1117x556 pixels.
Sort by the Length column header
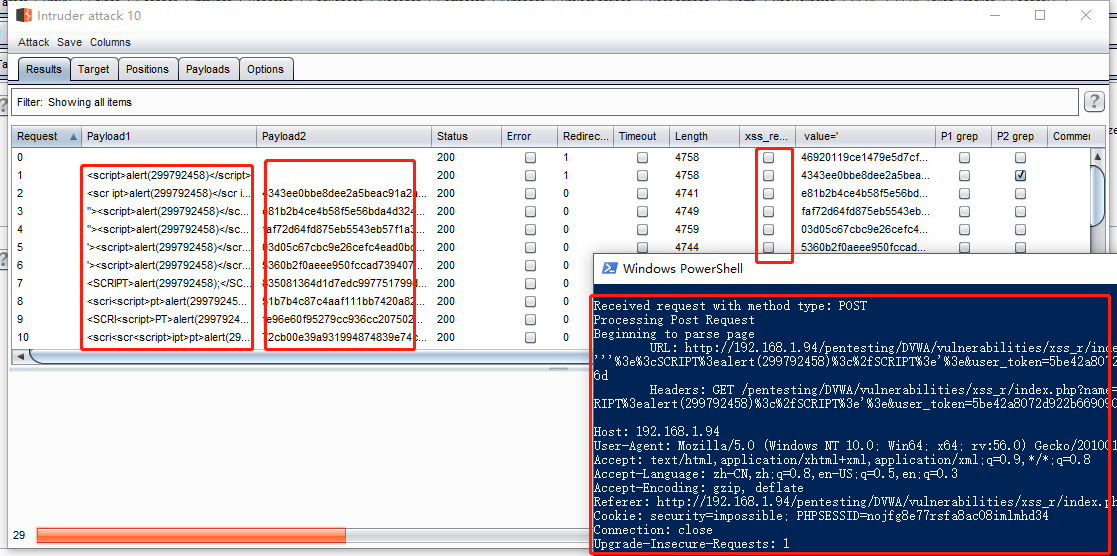point(704,136)
